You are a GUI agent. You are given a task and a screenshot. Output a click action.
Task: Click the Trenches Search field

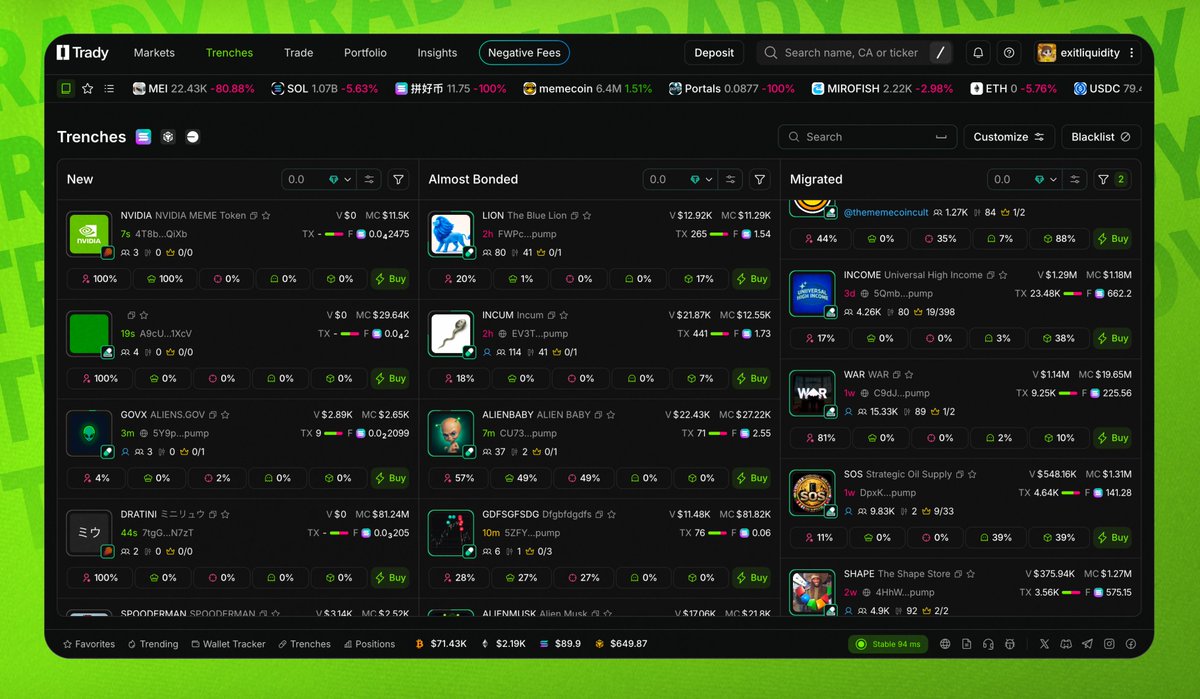click(867, 137)
